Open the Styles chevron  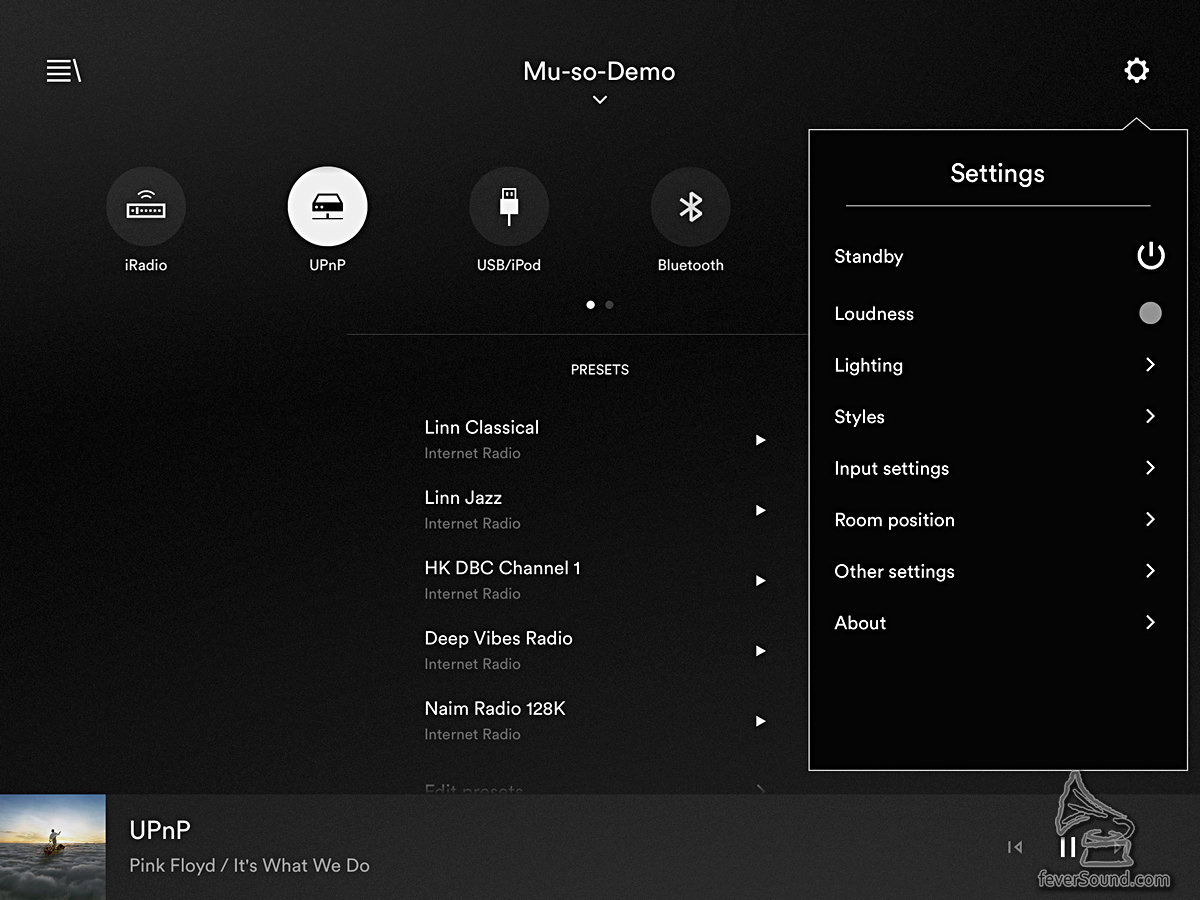(1150, 416)
